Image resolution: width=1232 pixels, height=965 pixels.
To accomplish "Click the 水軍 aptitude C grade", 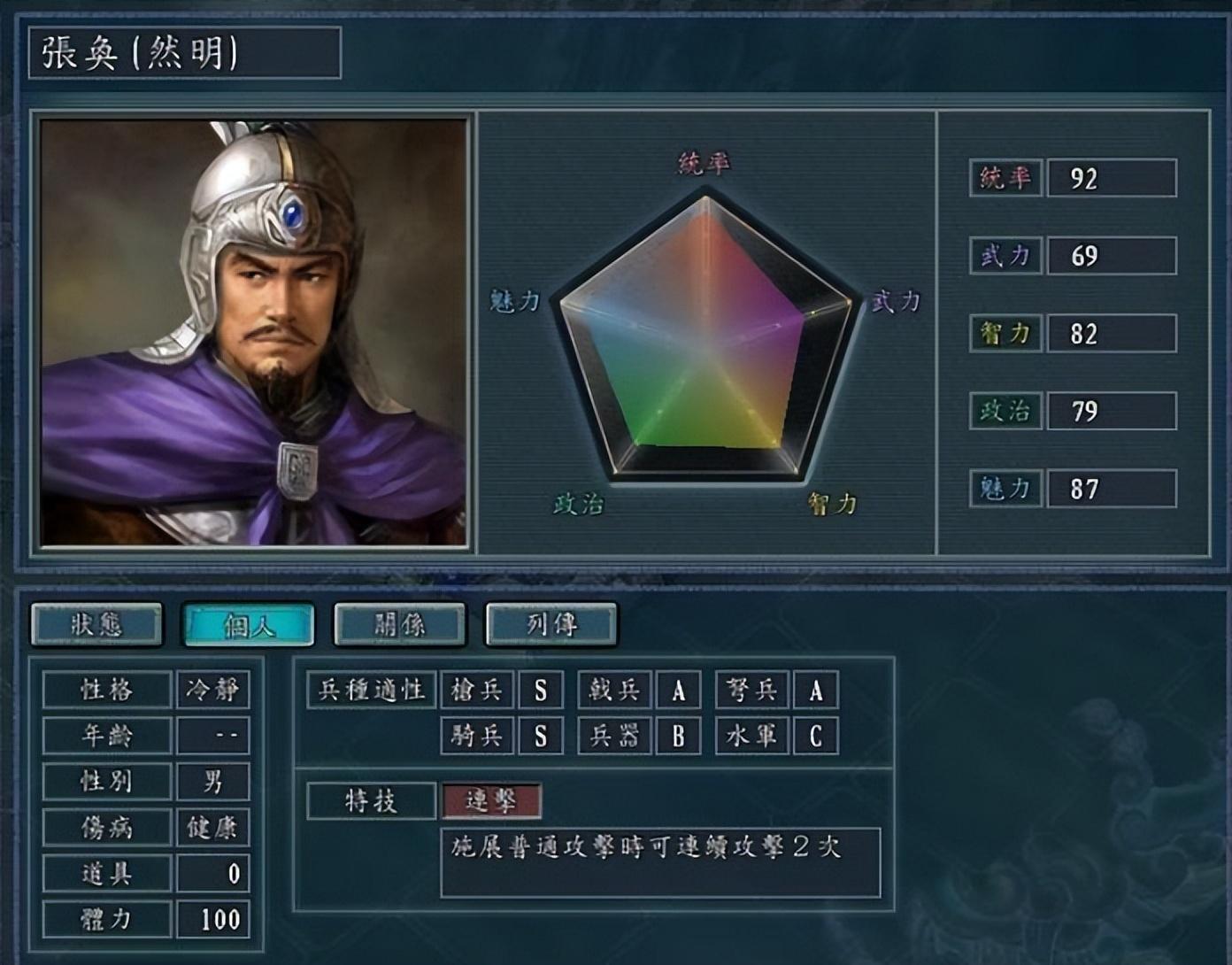I will click(x=816, y=736).
